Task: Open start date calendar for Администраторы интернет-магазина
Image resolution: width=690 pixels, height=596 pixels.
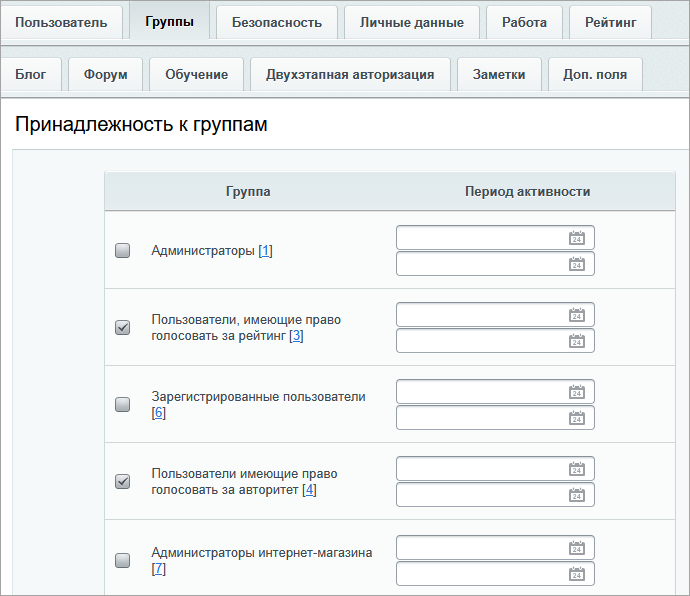Action: tap(576, 548)
